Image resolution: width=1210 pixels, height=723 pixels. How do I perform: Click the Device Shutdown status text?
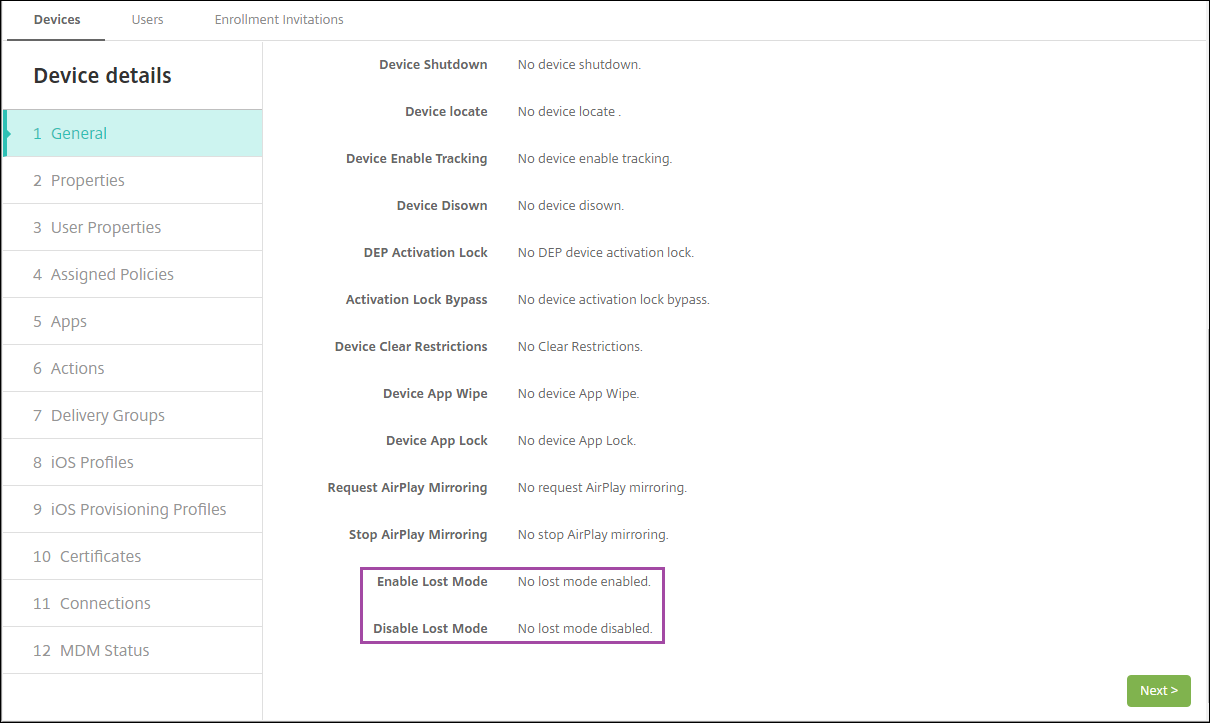[579, 64]
